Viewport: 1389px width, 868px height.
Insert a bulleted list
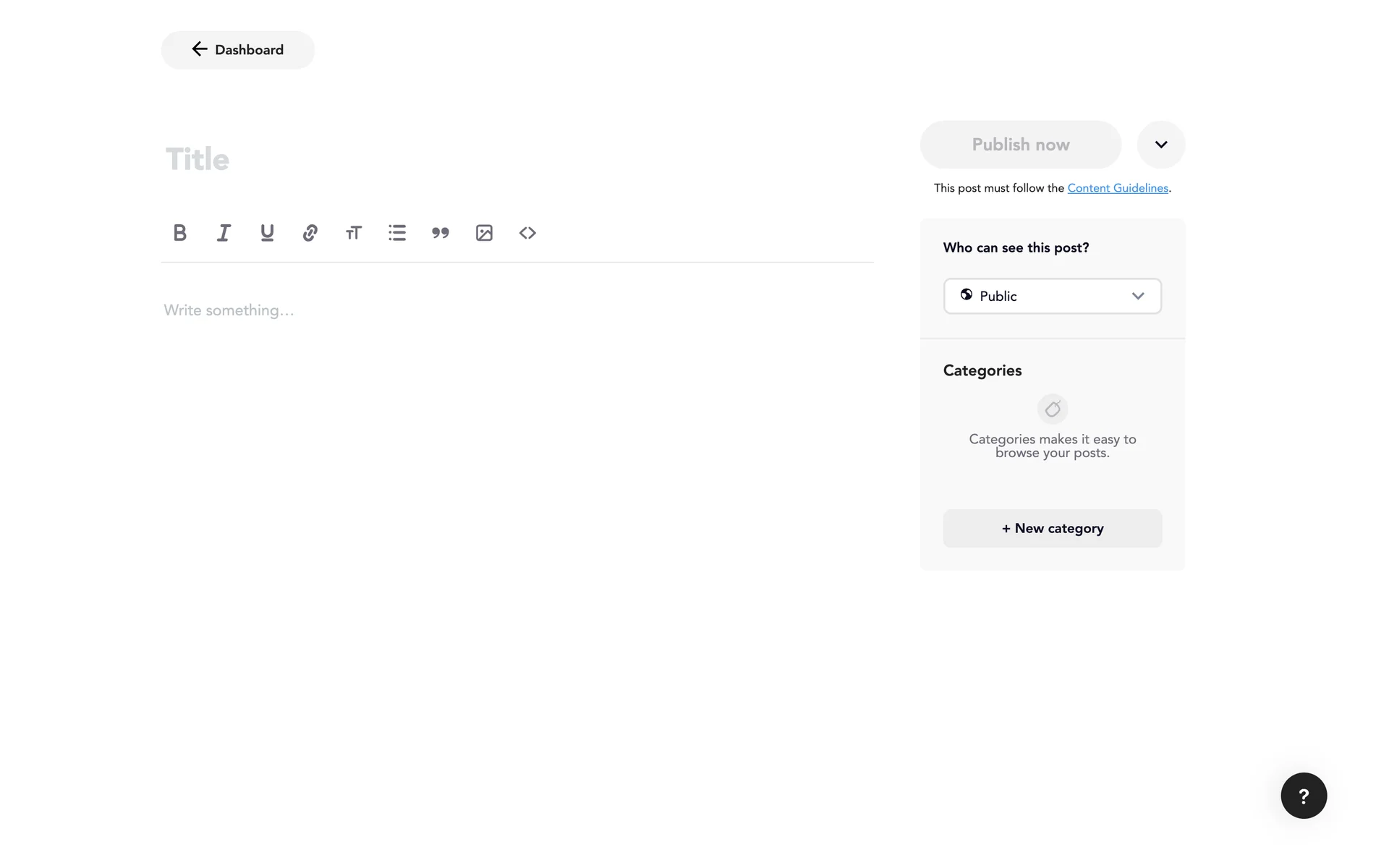click(x=397, y=233)
